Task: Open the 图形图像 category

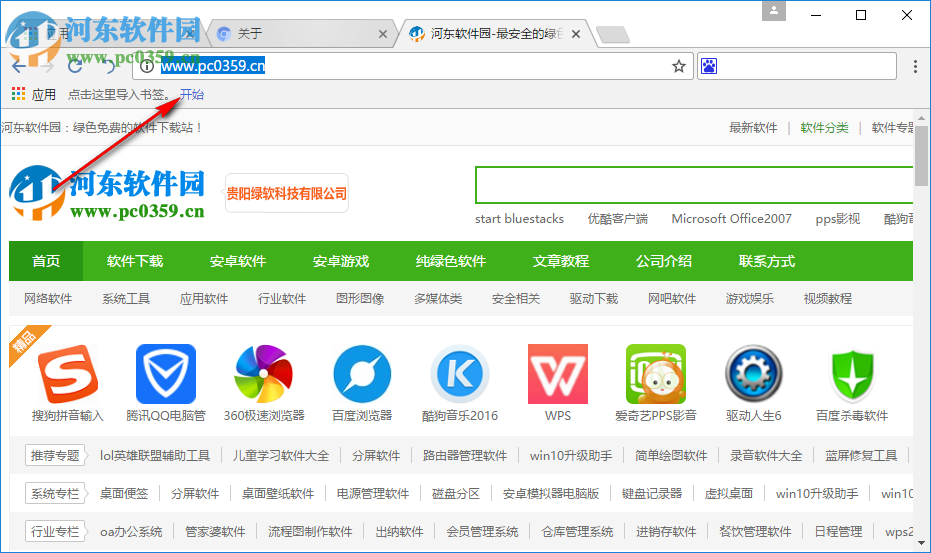Action: click(360, 299)
